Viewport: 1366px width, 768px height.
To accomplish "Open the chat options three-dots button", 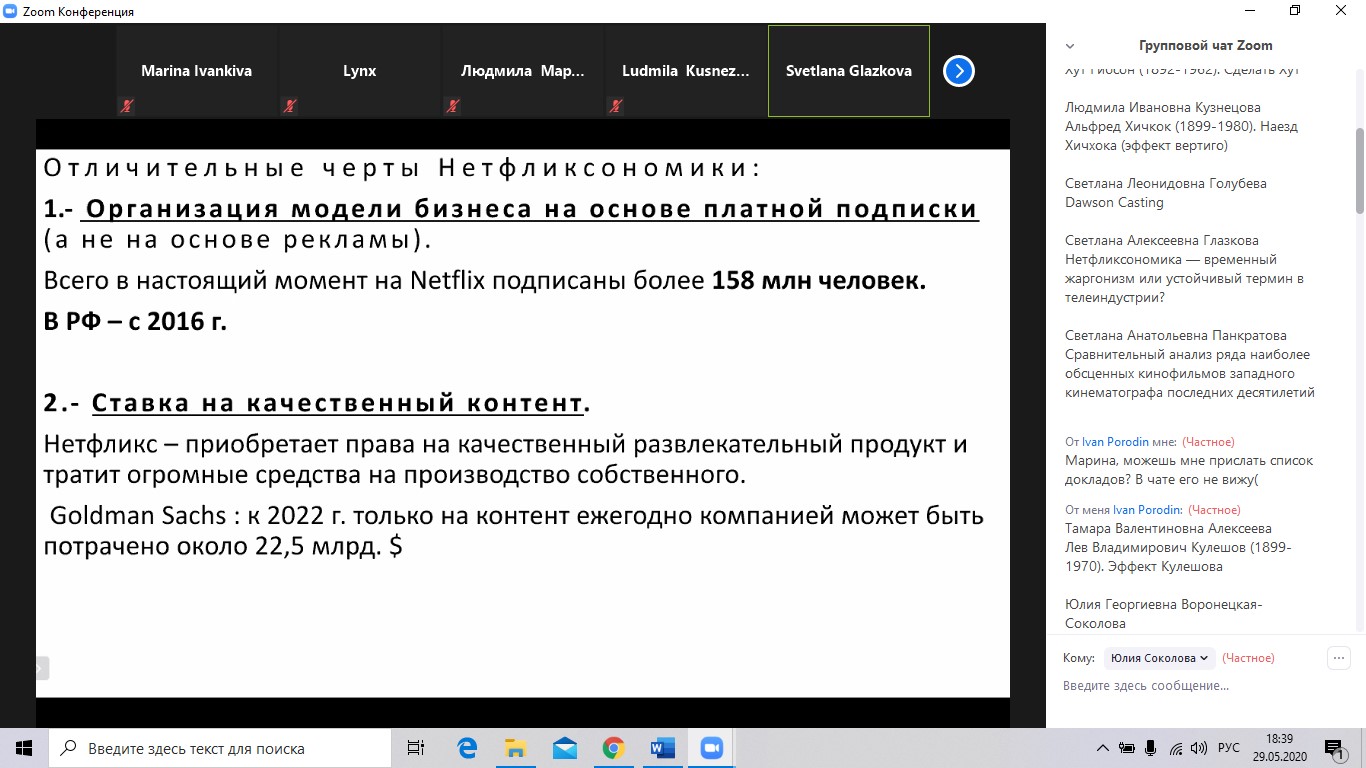I will tap(1338, 658).
